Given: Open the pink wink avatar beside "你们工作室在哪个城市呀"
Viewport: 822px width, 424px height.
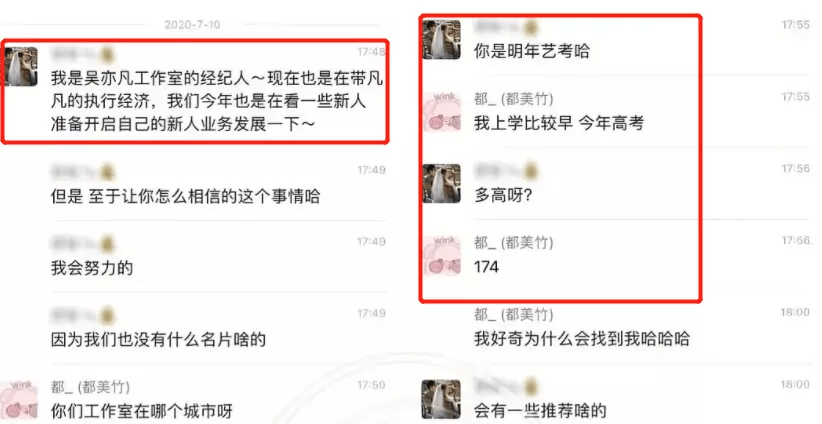Looking at the screenshot, I should 19,400.
